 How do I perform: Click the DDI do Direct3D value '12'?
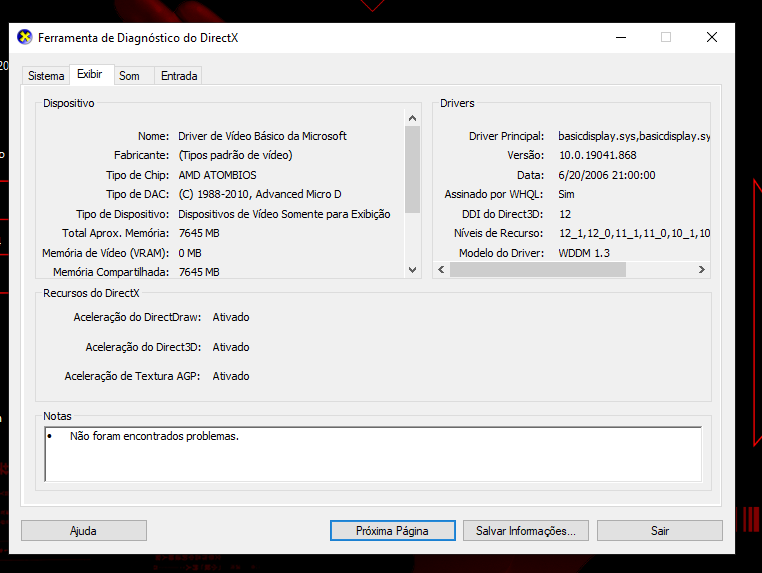coord(565,214)
